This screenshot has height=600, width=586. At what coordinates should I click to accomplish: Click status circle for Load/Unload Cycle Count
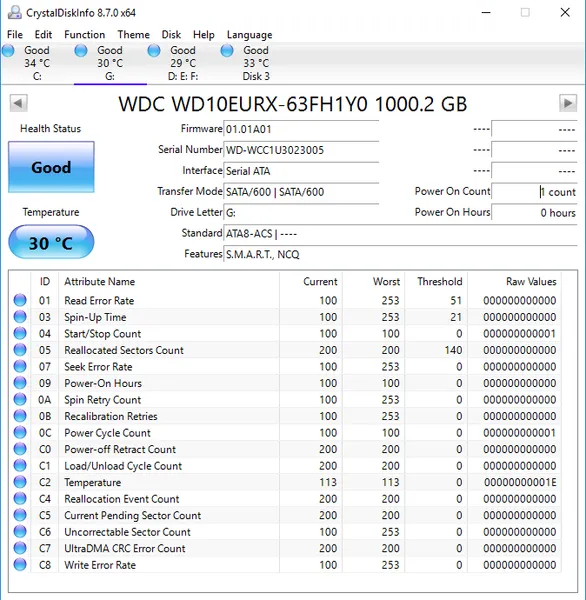pyautogui.click(x=20, y=465)
